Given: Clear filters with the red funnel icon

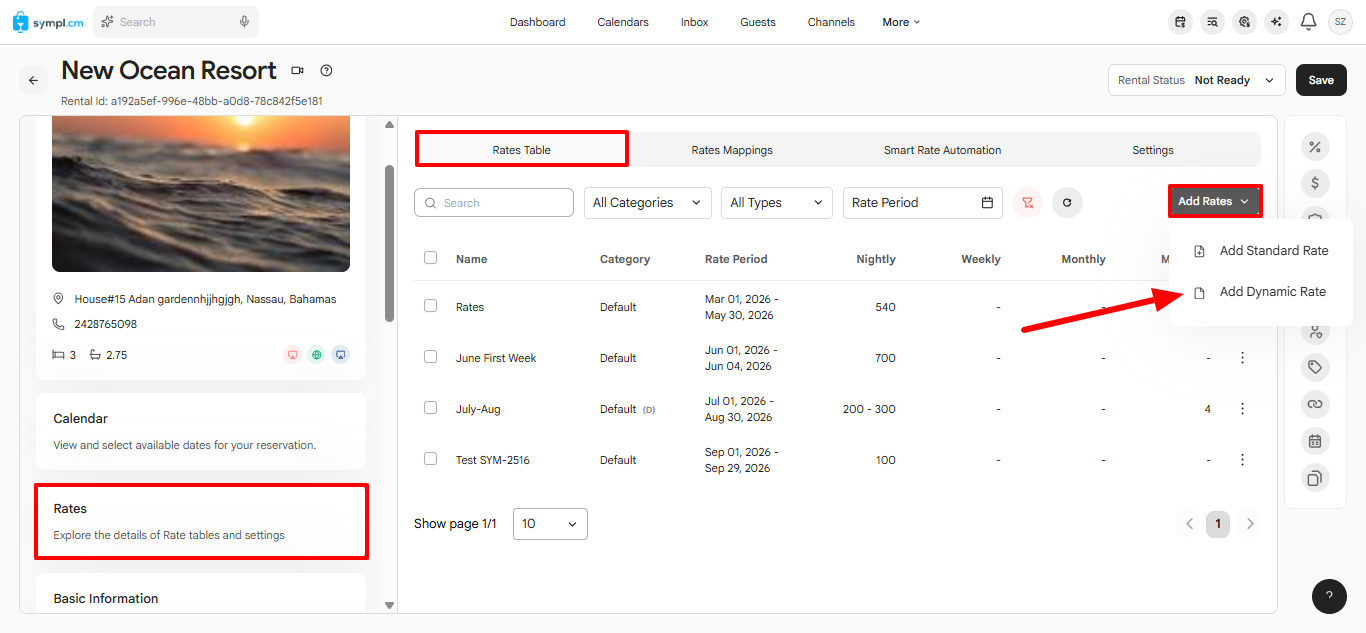Looking at the screenshot, I should (x=1027, y=202).
